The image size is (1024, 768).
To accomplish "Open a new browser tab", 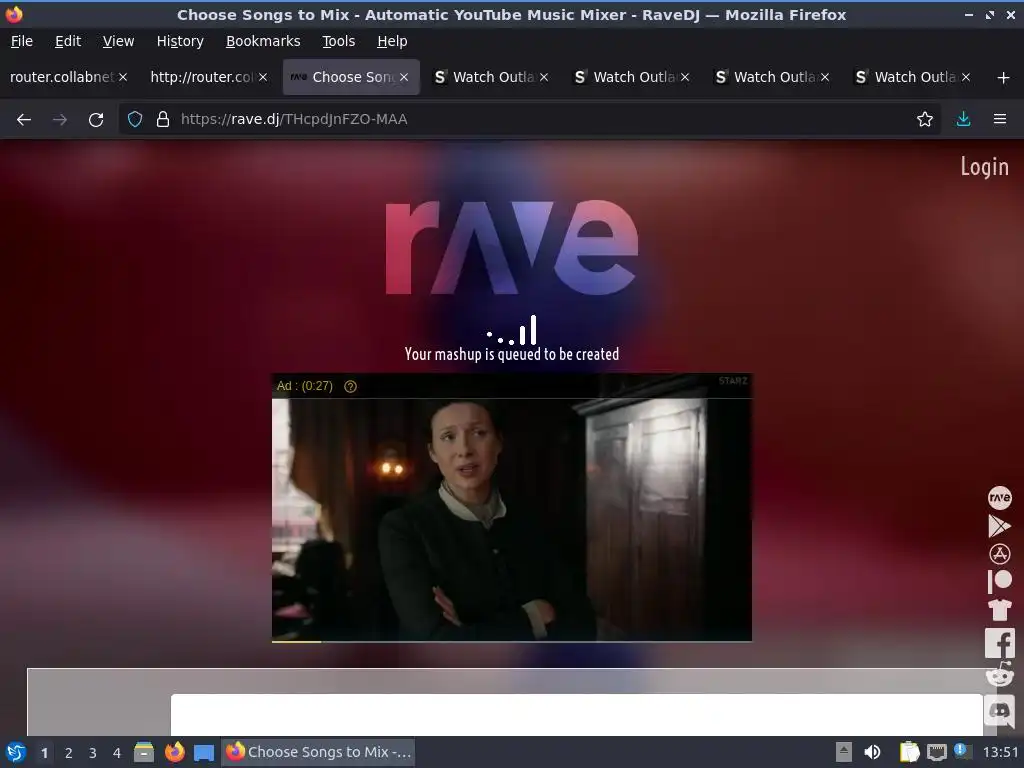I will pos(1003,78).
